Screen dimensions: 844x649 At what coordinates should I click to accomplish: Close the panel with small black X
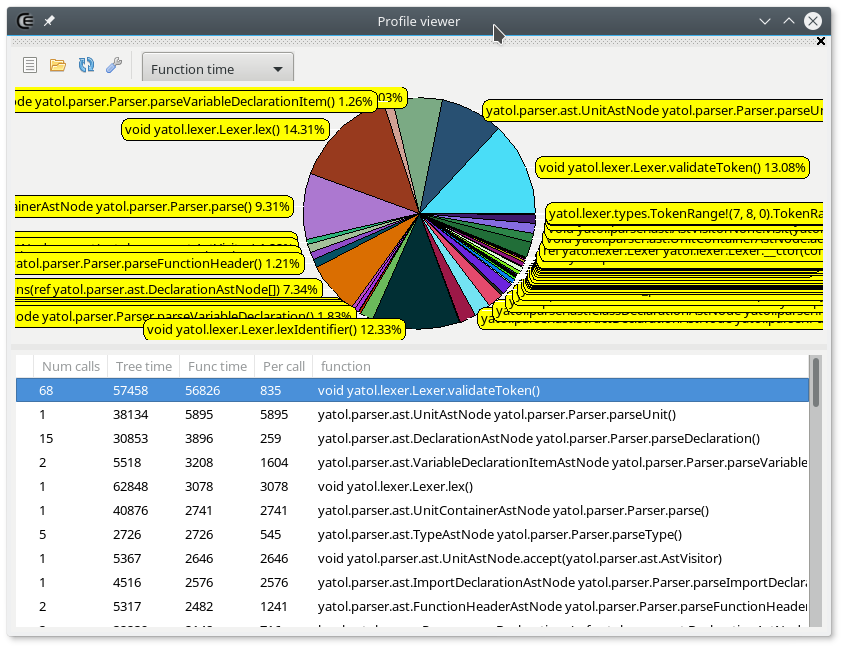pos(821,41)
